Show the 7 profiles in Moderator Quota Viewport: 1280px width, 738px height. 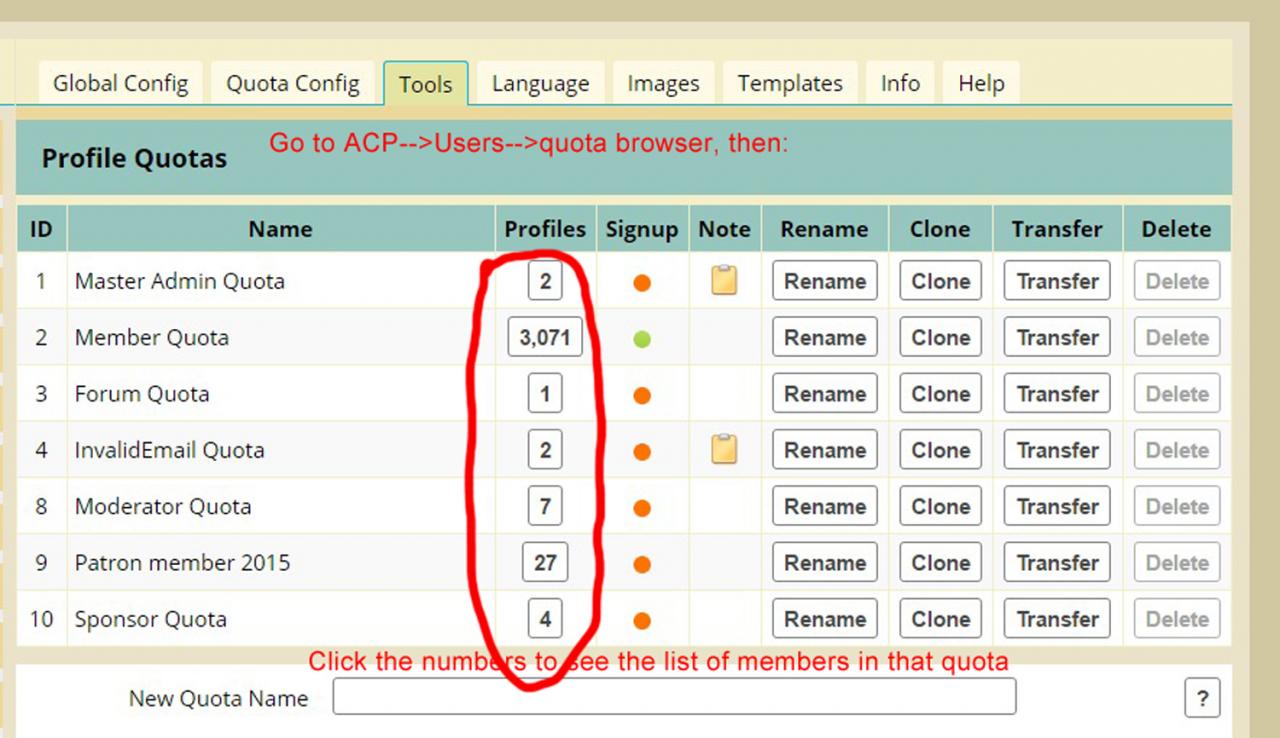[545, 507]
